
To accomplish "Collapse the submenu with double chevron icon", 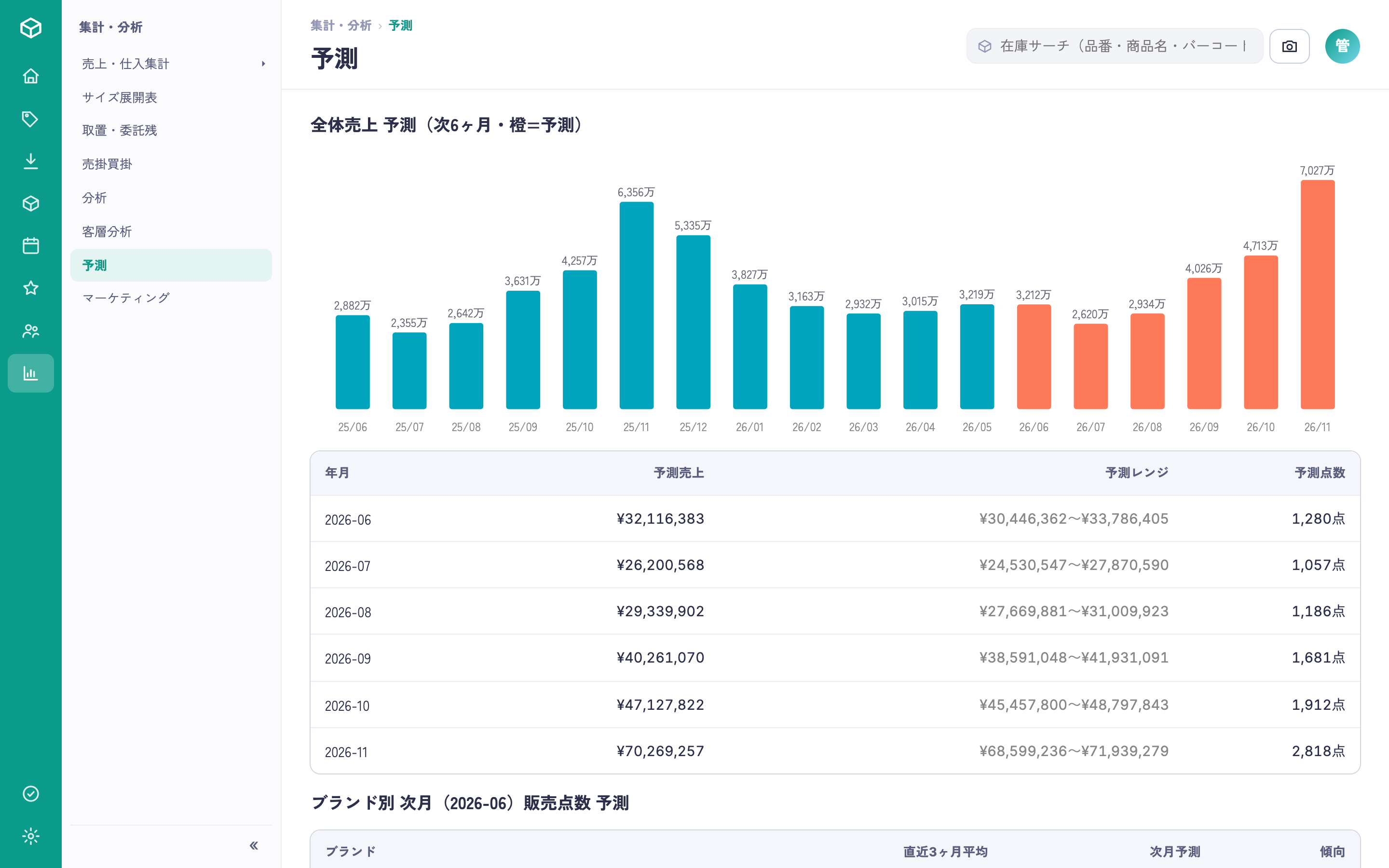I will coord(254,845).
